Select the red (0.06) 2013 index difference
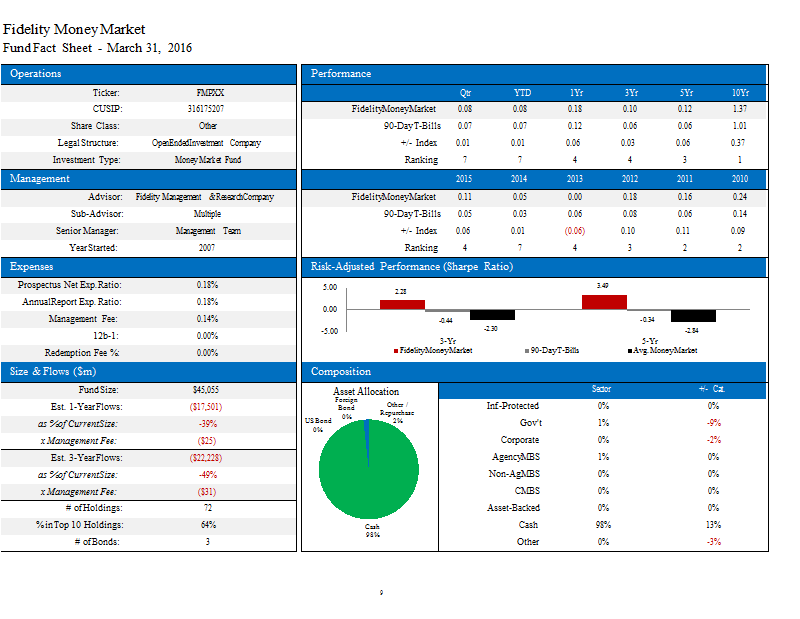 574,231
